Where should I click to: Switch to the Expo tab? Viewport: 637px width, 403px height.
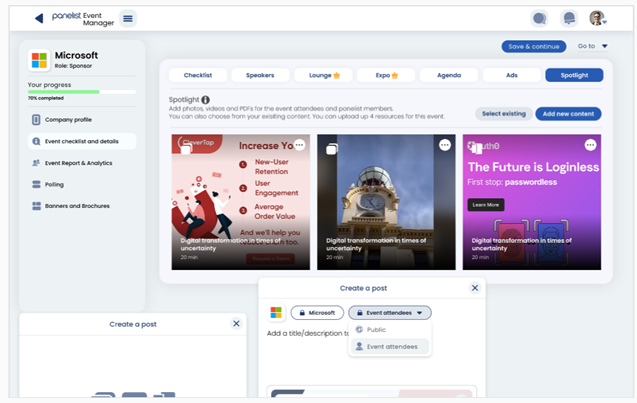click(386, 75)
